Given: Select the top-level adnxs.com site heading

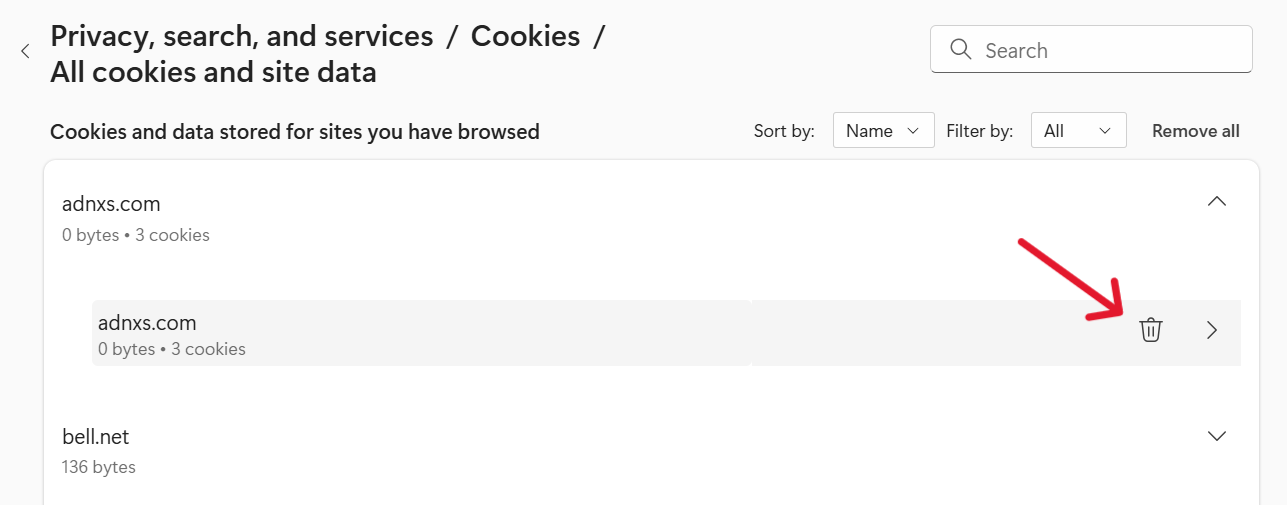Looking at the screenshot, I should [x=111, y=204].
